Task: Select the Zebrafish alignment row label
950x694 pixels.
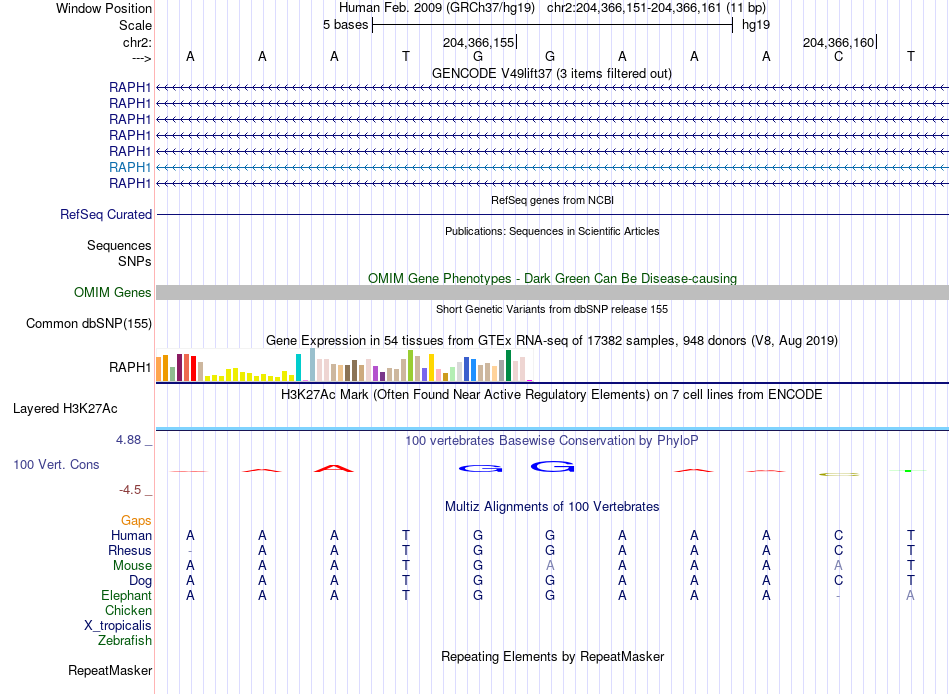Action: (x=125, y=641)
